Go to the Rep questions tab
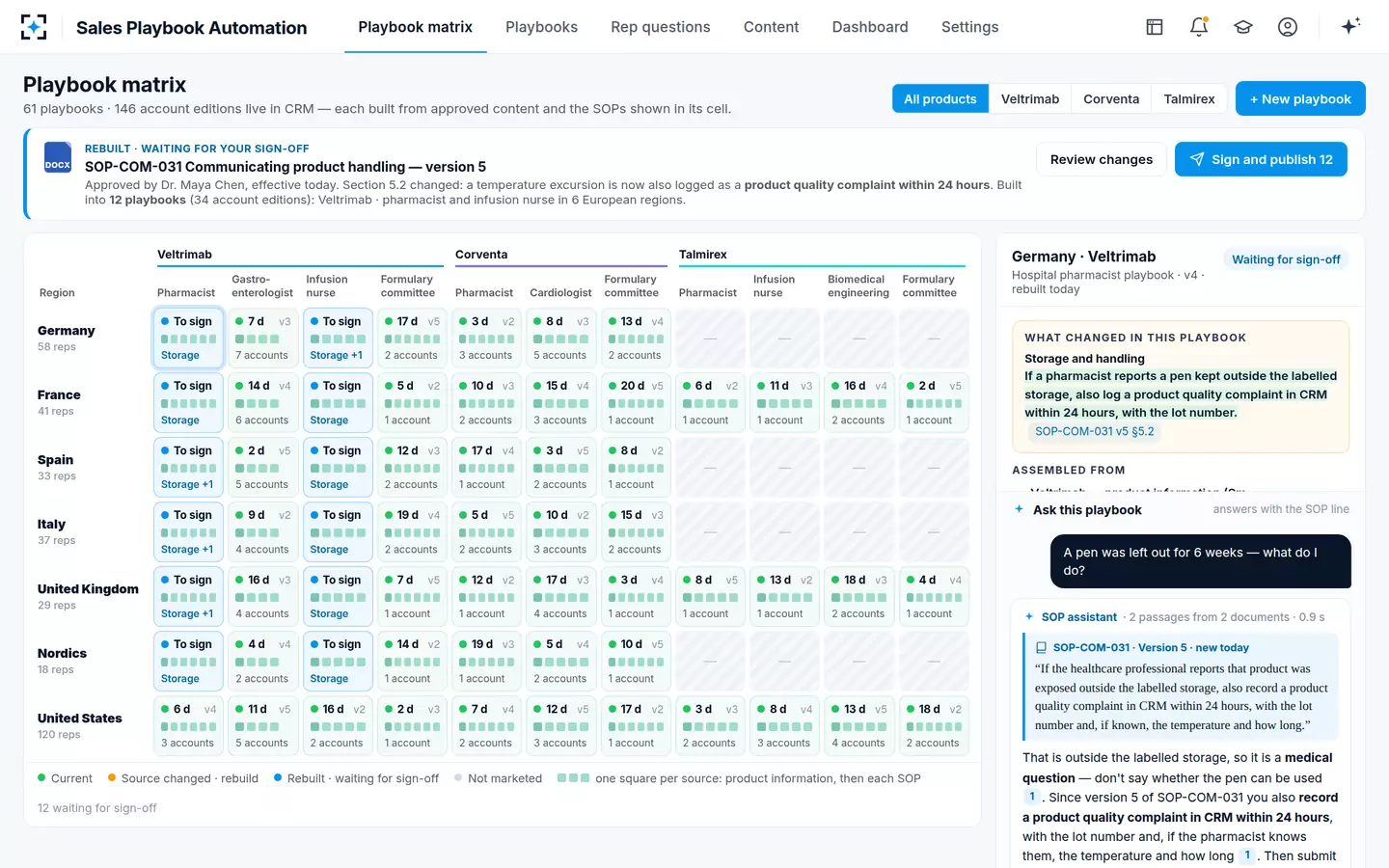 click(661, 27)
